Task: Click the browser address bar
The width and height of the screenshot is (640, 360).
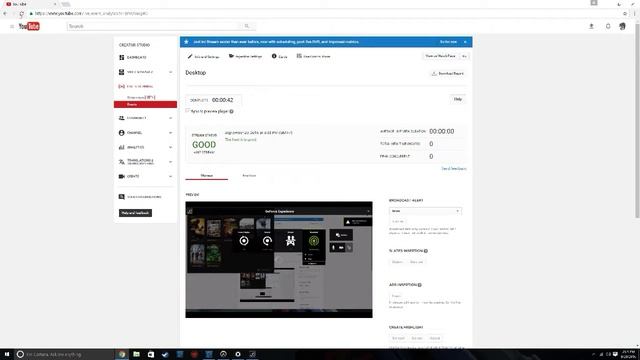Action: click(327, 13)
